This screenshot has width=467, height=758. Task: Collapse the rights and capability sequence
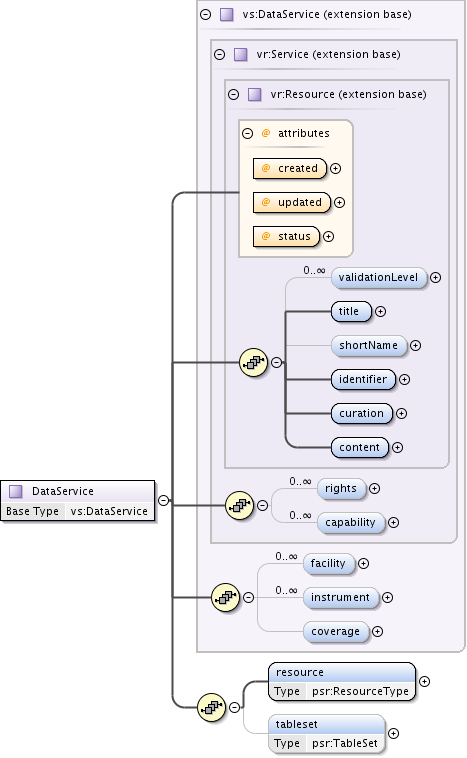(x=263, y=506)
